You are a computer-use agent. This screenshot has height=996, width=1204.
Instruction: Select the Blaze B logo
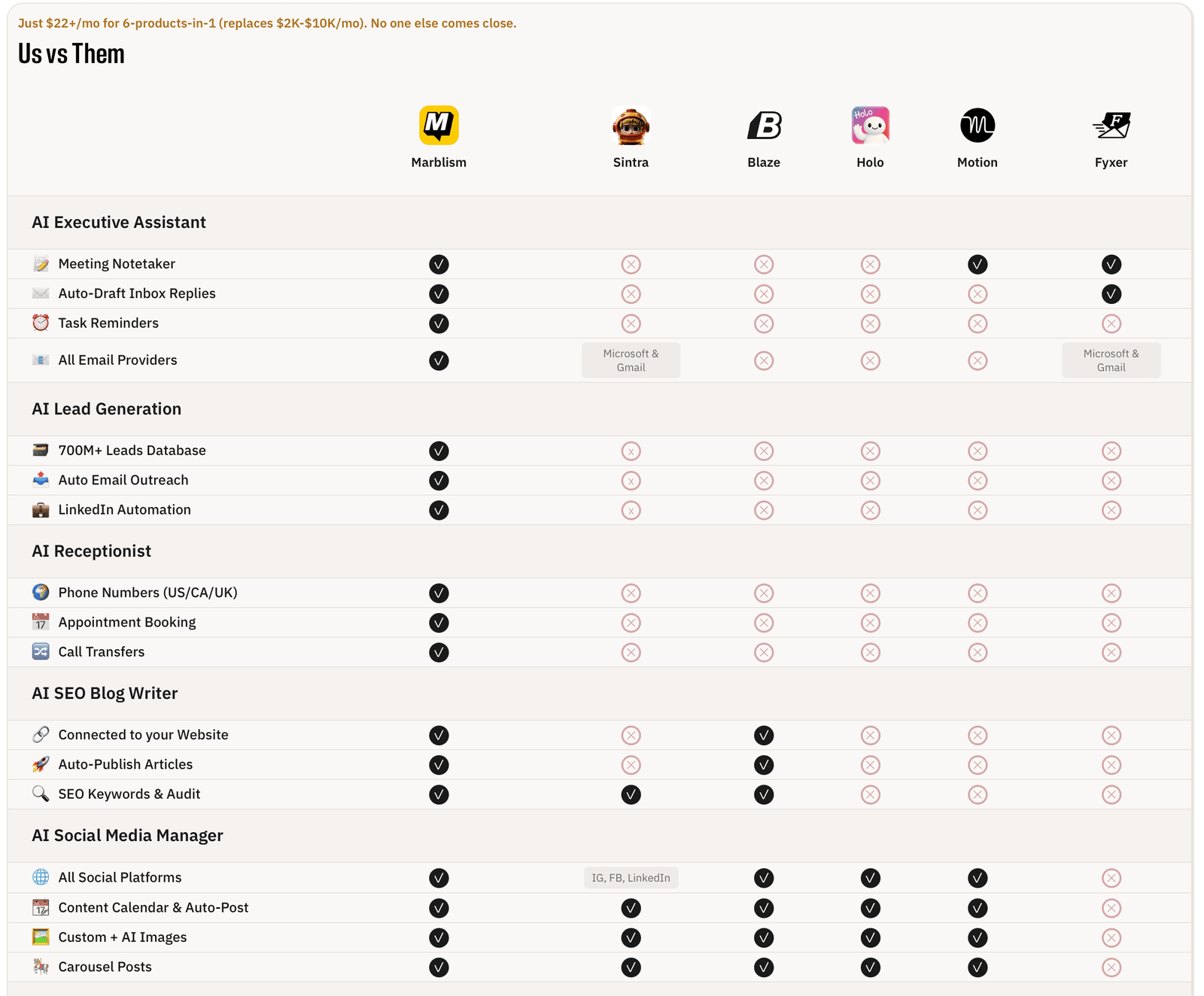tap(764, 125)
